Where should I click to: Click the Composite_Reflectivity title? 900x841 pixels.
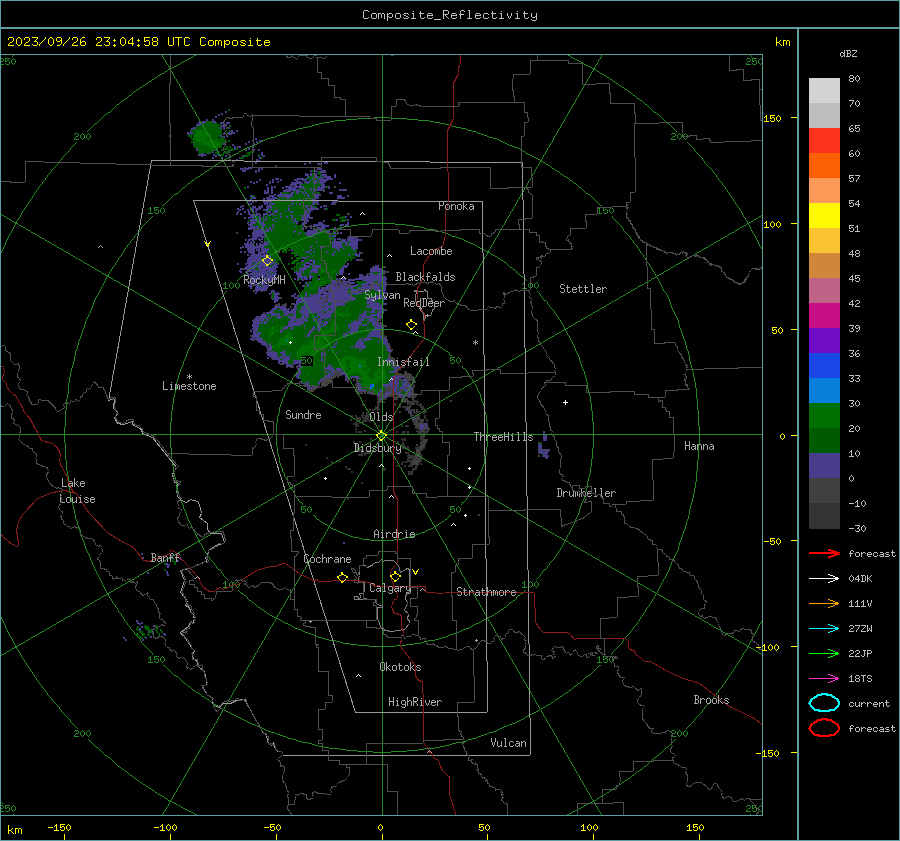449,15
